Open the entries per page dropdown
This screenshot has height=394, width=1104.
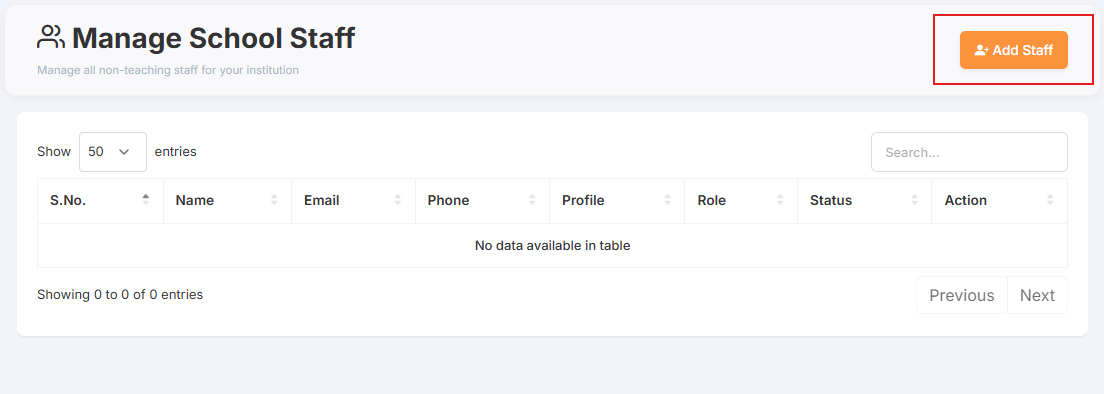113,151
